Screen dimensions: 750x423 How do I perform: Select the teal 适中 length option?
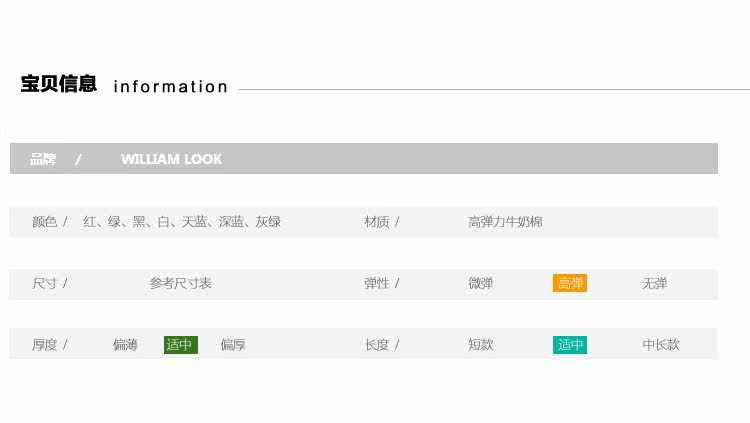[x=570, y=345]
